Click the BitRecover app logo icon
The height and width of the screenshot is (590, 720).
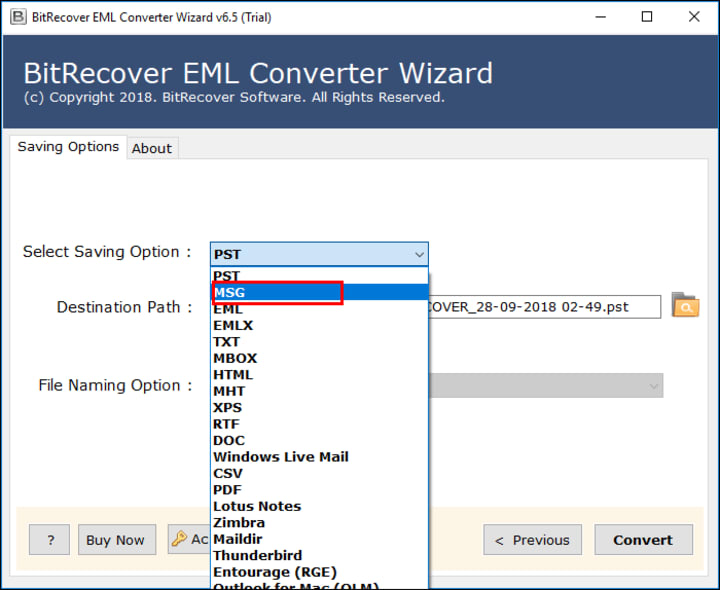[x=18, y=17]
